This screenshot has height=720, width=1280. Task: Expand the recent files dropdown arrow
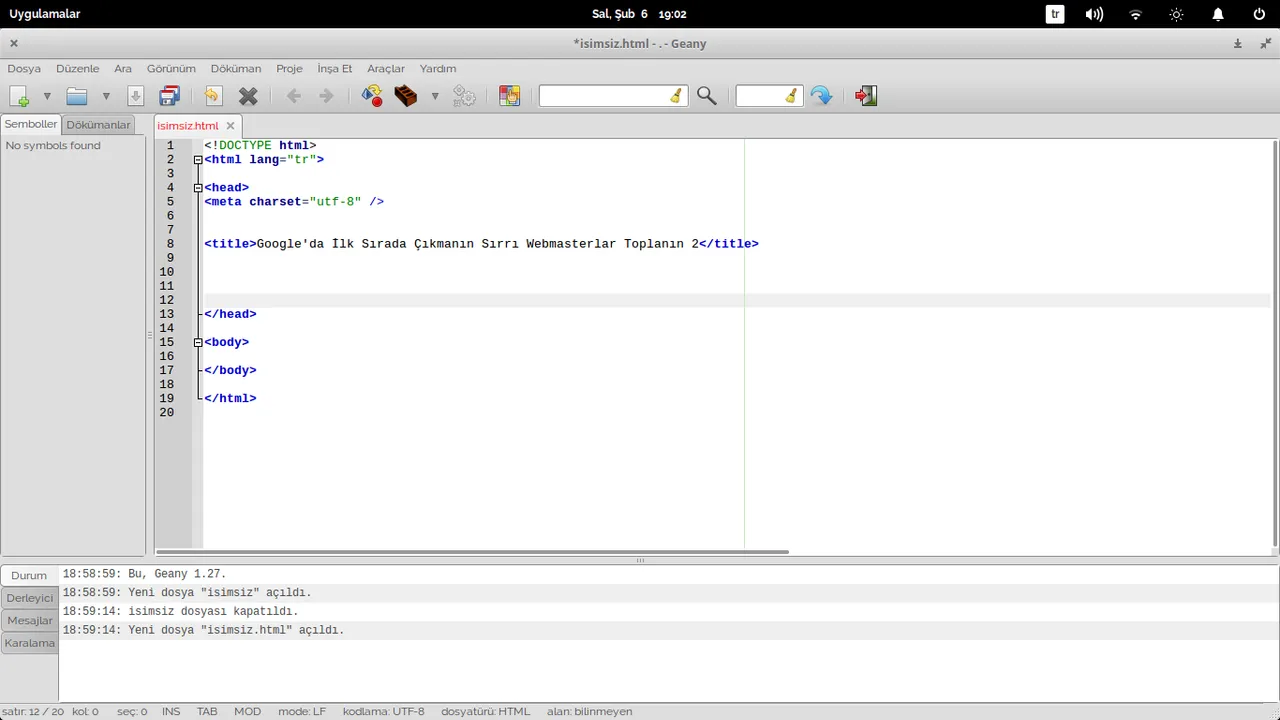[x=106, y=96]
